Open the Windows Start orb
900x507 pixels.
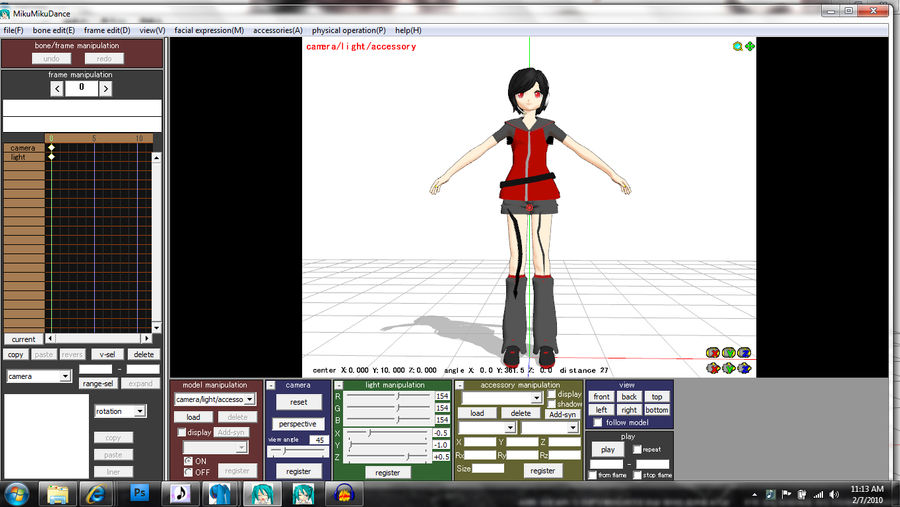tap(16, 494)
